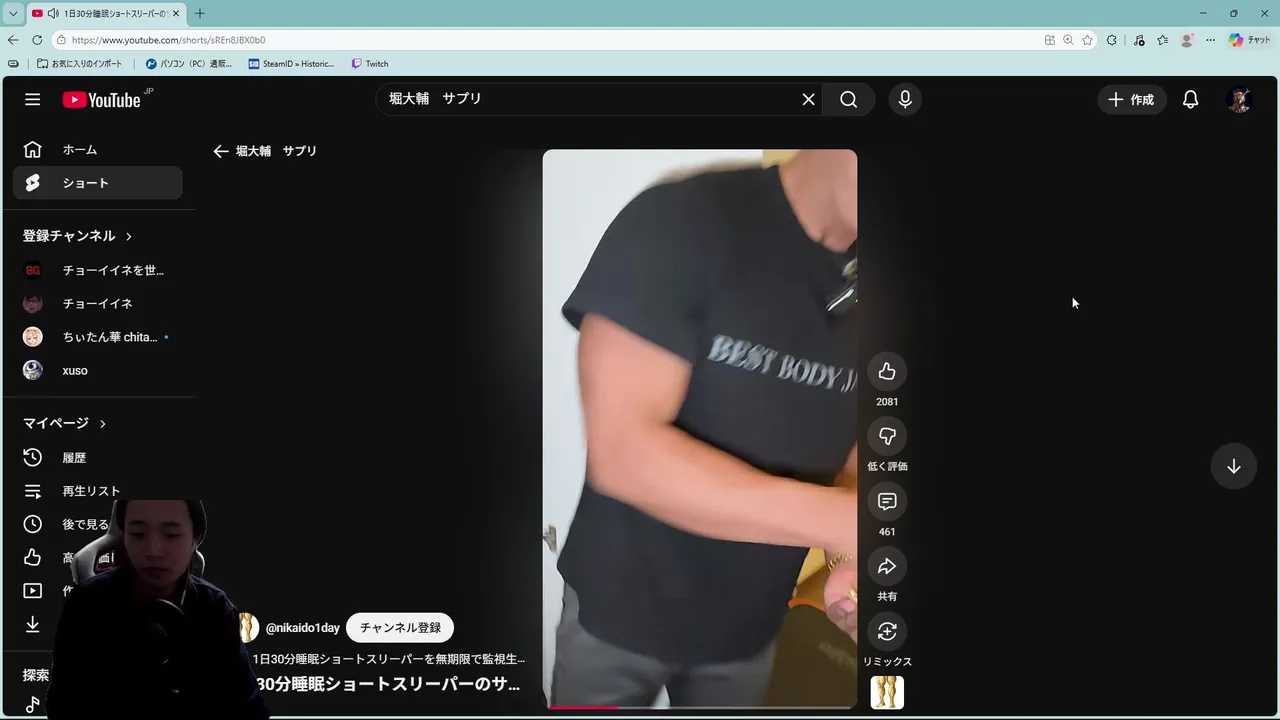Run search with the magnifier button
The width and height of the screenshot is (1280, 720).
point(848,99)
